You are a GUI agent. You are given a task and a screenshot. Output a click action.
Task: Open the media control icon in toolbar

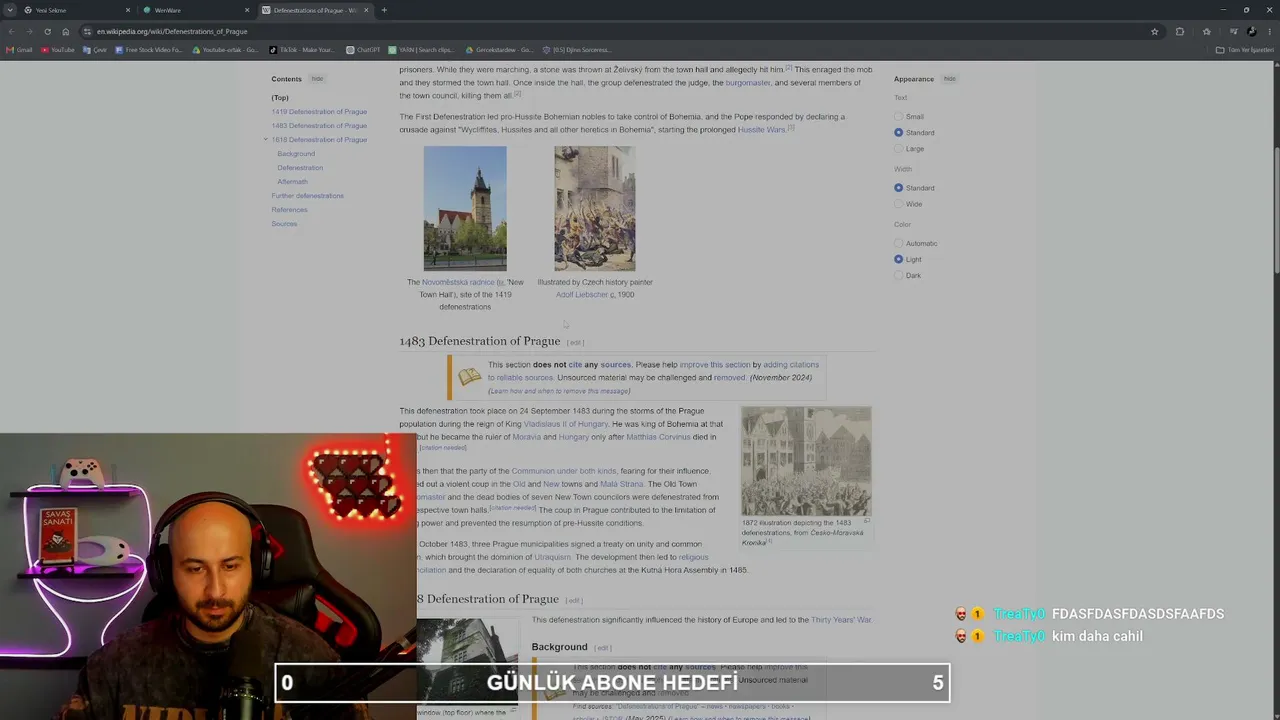[1233, 31]
